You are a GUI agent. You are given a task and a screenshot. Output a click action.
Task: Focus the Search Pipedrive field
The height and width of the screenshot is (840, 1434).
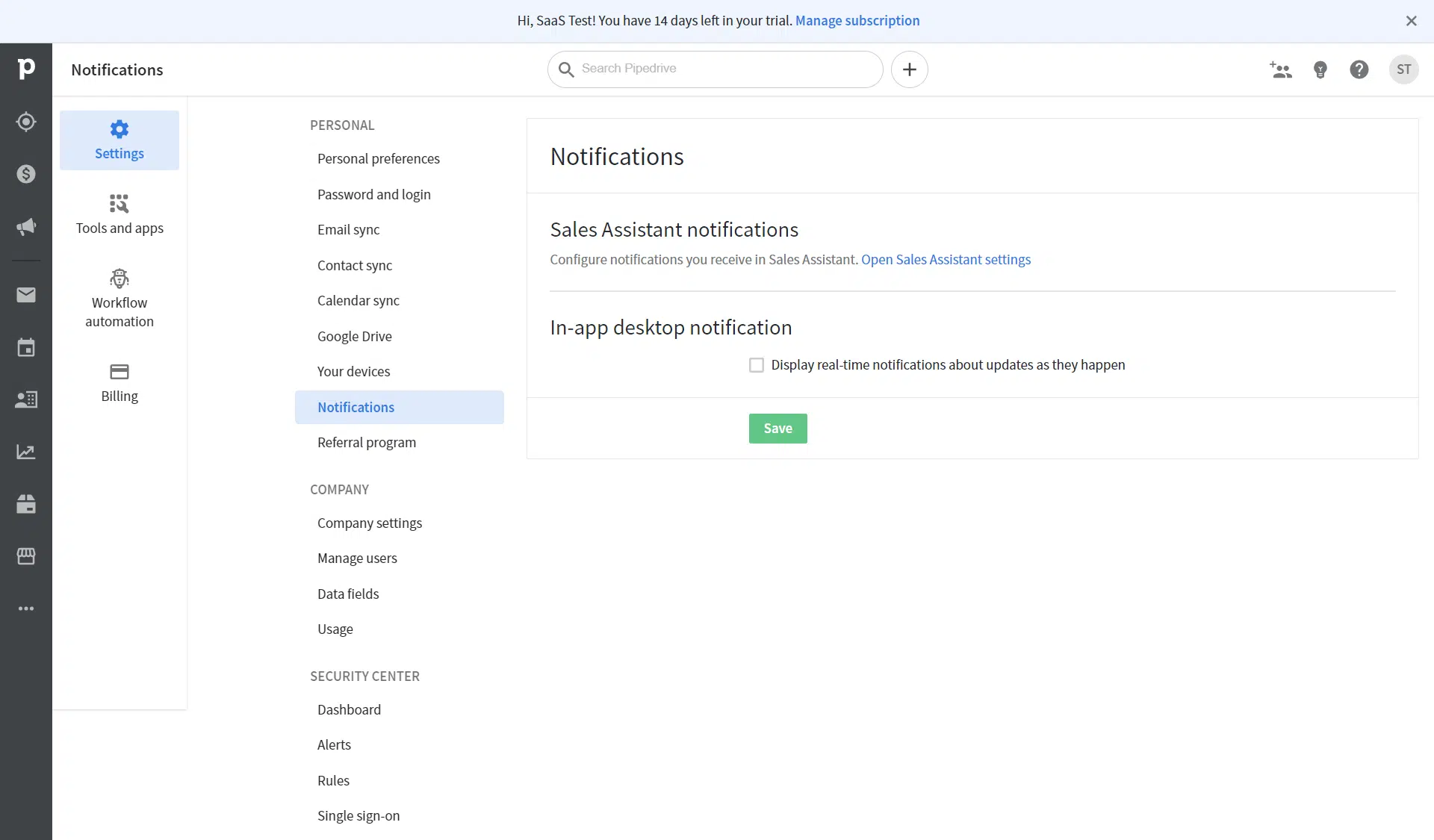[x=715, y=69]
